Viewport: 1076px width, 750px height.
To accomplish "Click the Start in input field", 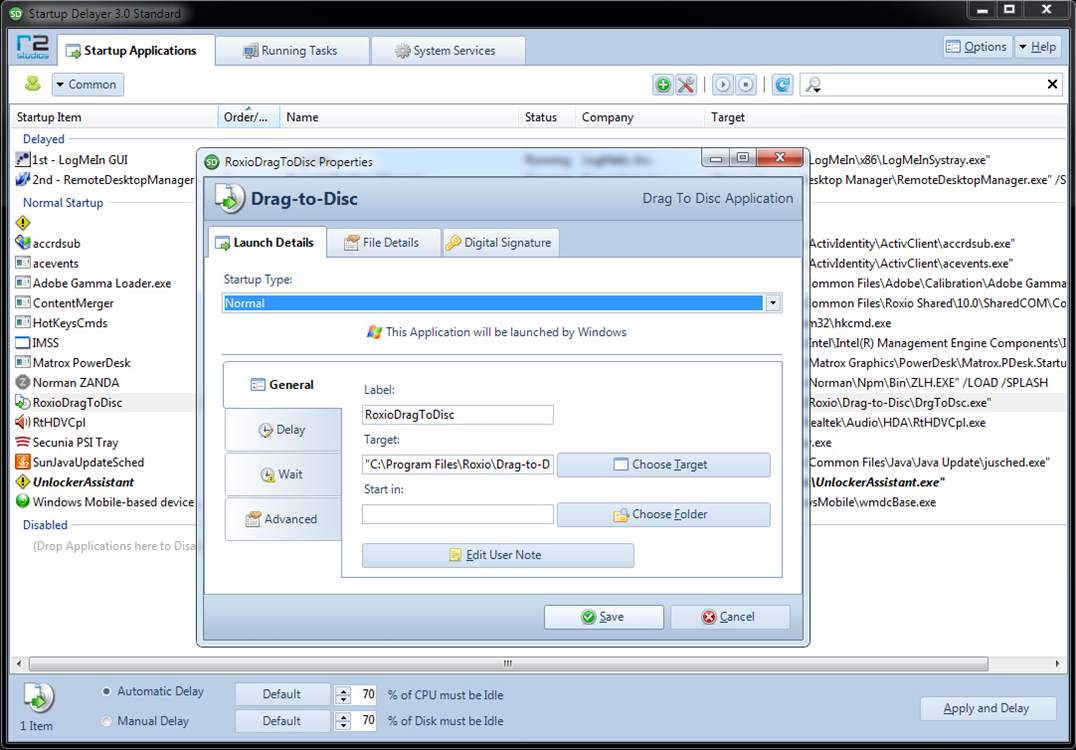I will pyautogui.click(x=458, y=514).
